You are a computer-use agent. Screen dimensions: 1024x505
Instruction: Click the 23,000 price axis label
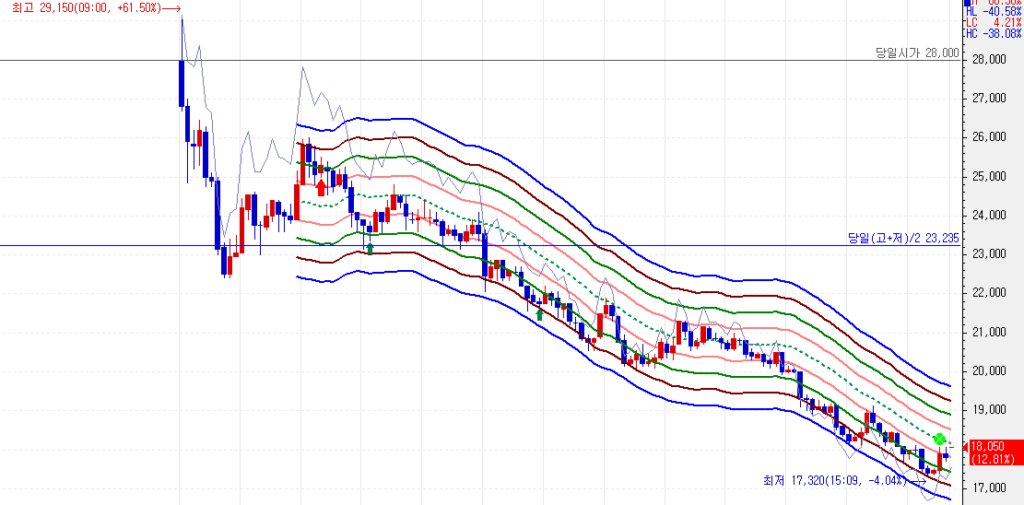987,255
